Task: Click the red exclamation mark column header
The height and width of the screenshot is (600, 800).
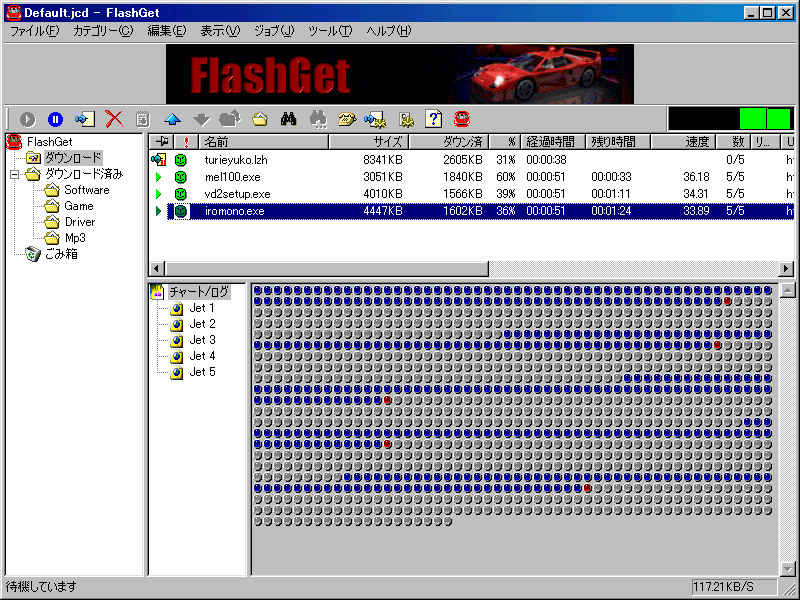Action: 186,142
